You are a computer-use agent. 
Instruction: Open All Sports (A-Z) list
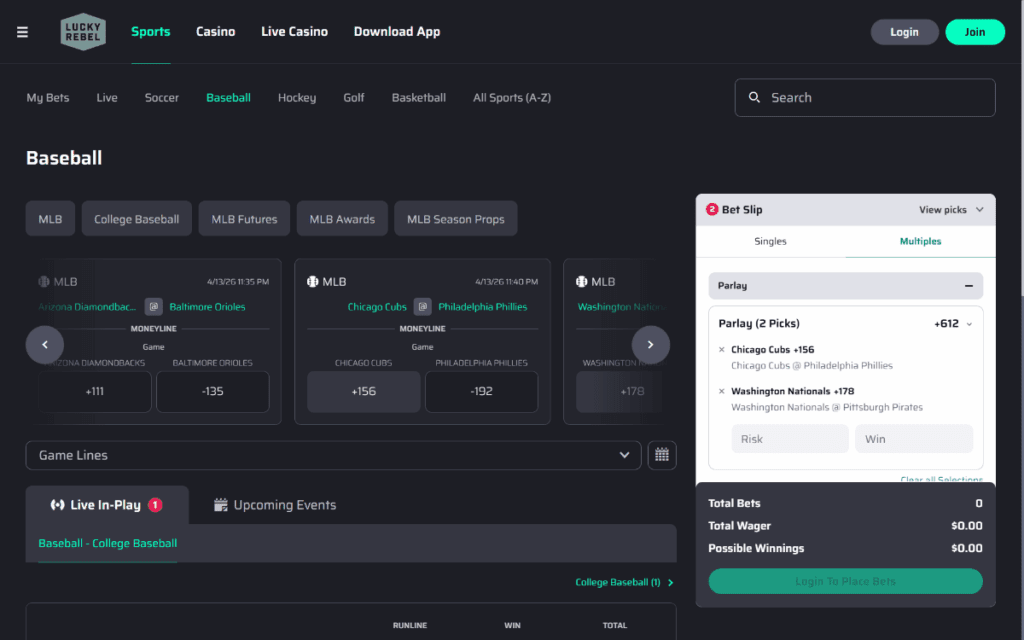pos(512,97)
